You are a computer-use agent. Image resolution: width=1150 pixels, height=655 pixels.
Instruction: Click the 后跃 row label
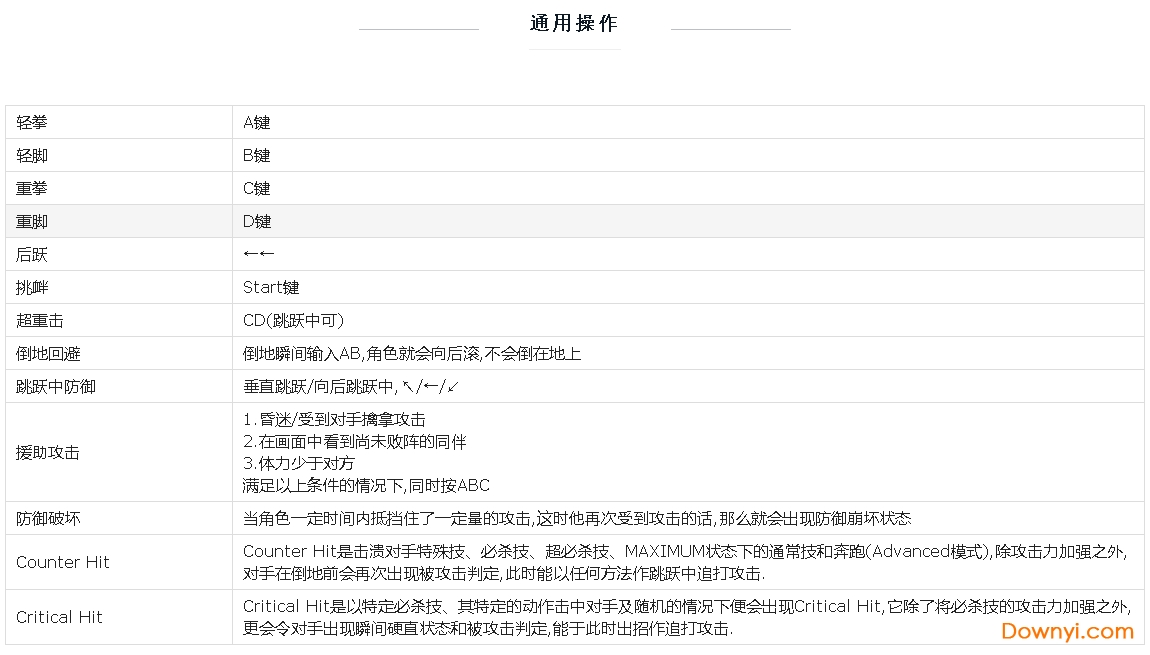click(32, 255)
